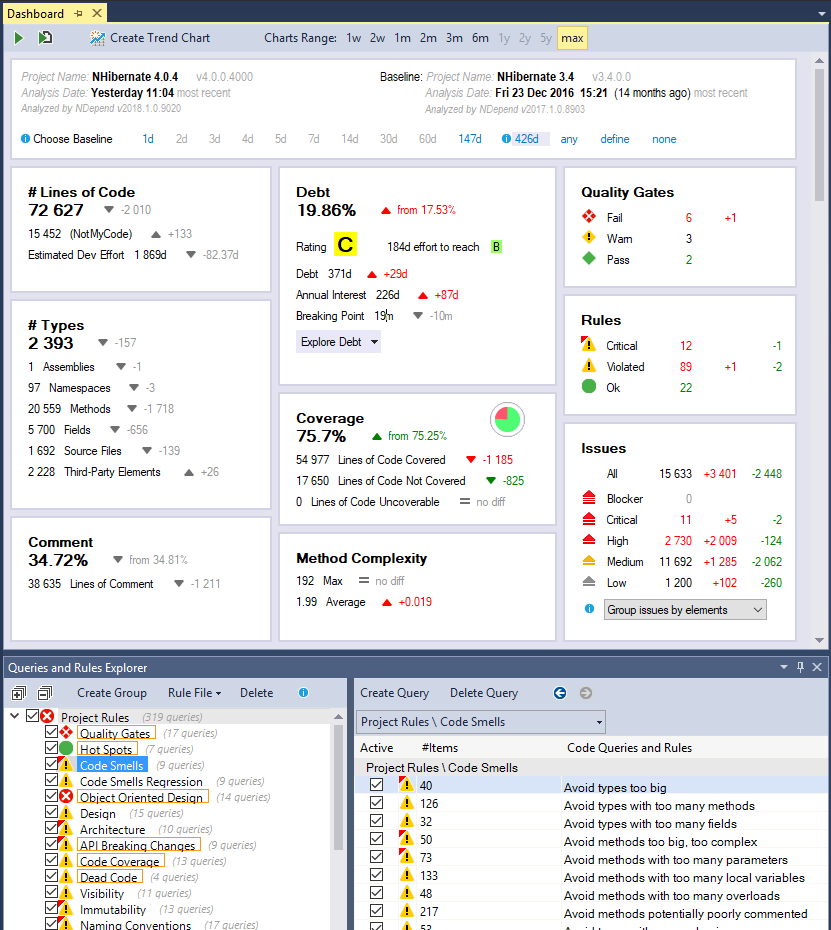Toggle the Object Oriented Design checkbox
The width and height of the screenshot is (831, 930).
(x=52, y=796)
